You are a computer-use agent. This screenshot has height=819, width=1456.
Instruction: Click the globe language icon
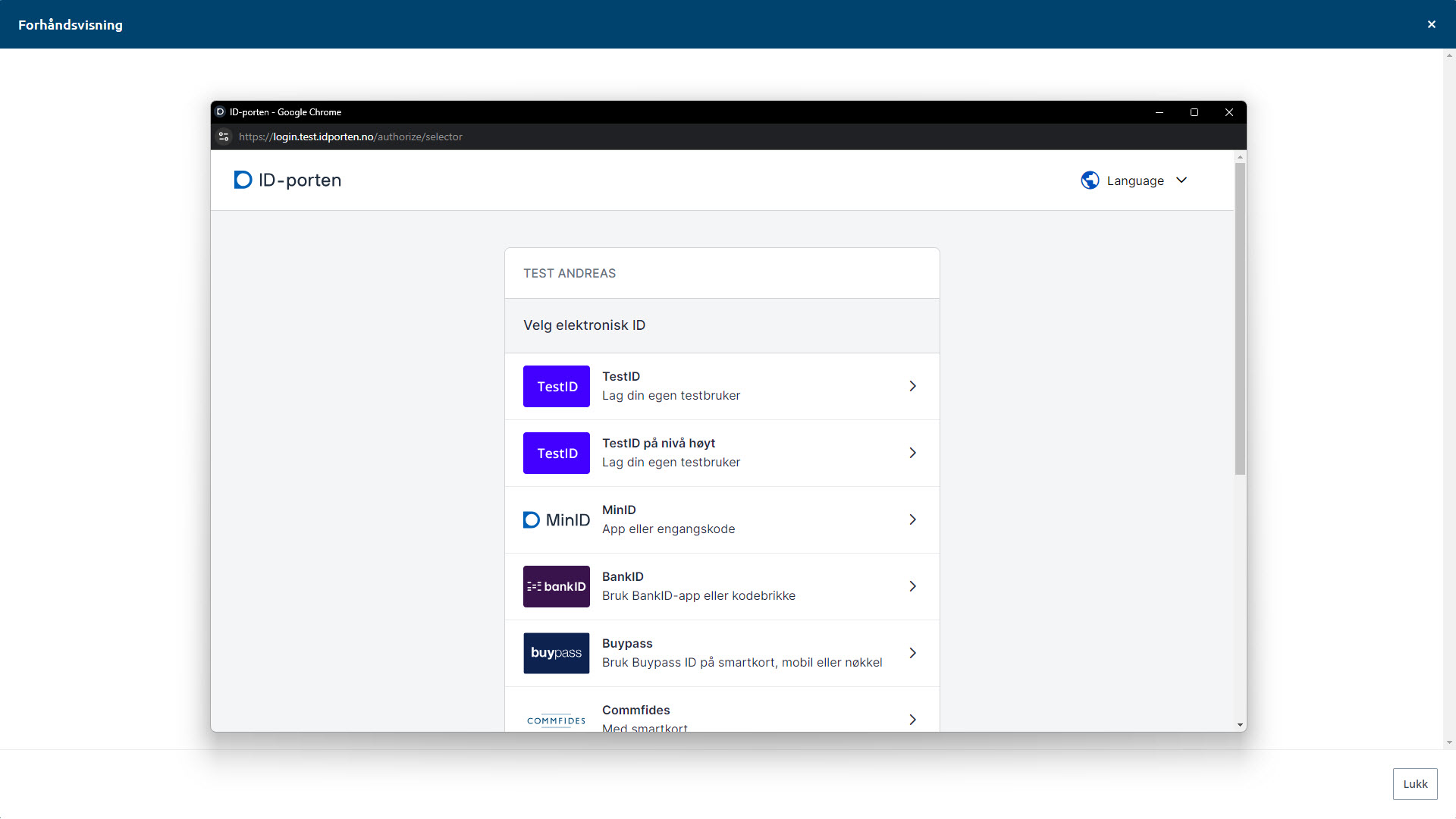tap(1090, 180)
